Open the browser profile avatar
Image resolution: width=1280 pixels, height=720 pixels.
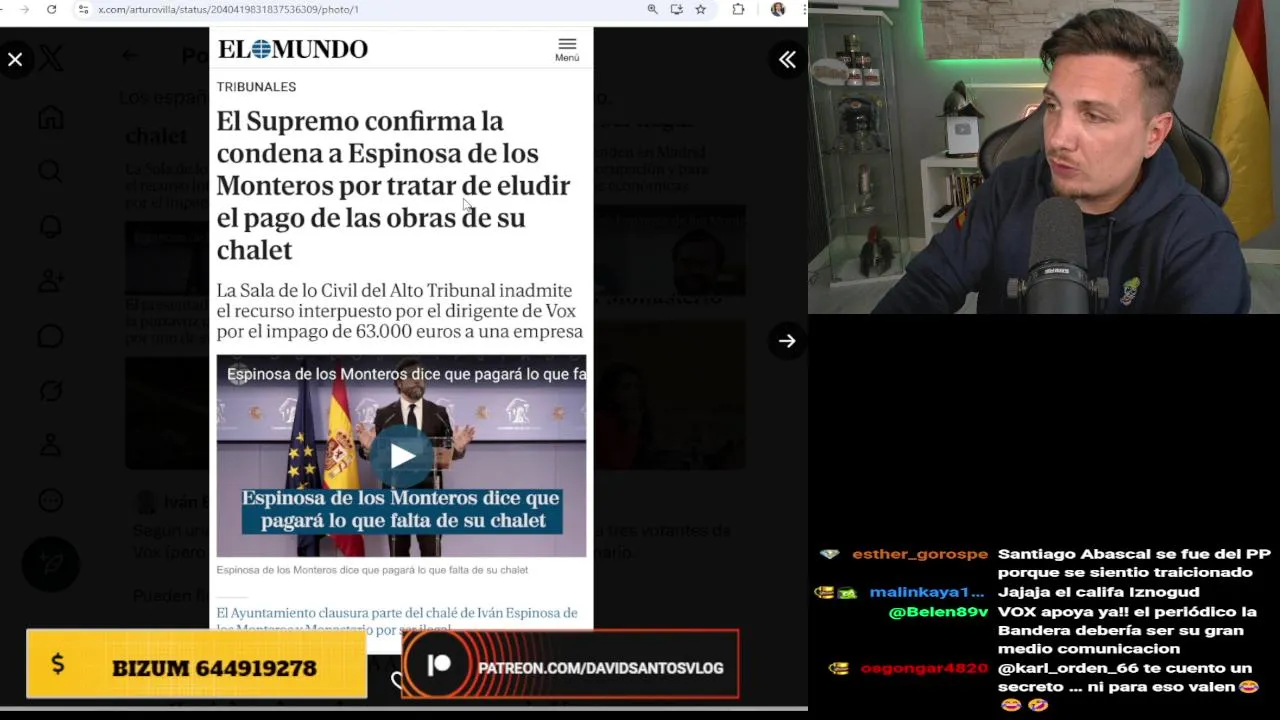pyautogui.click(x=777, y=9)
